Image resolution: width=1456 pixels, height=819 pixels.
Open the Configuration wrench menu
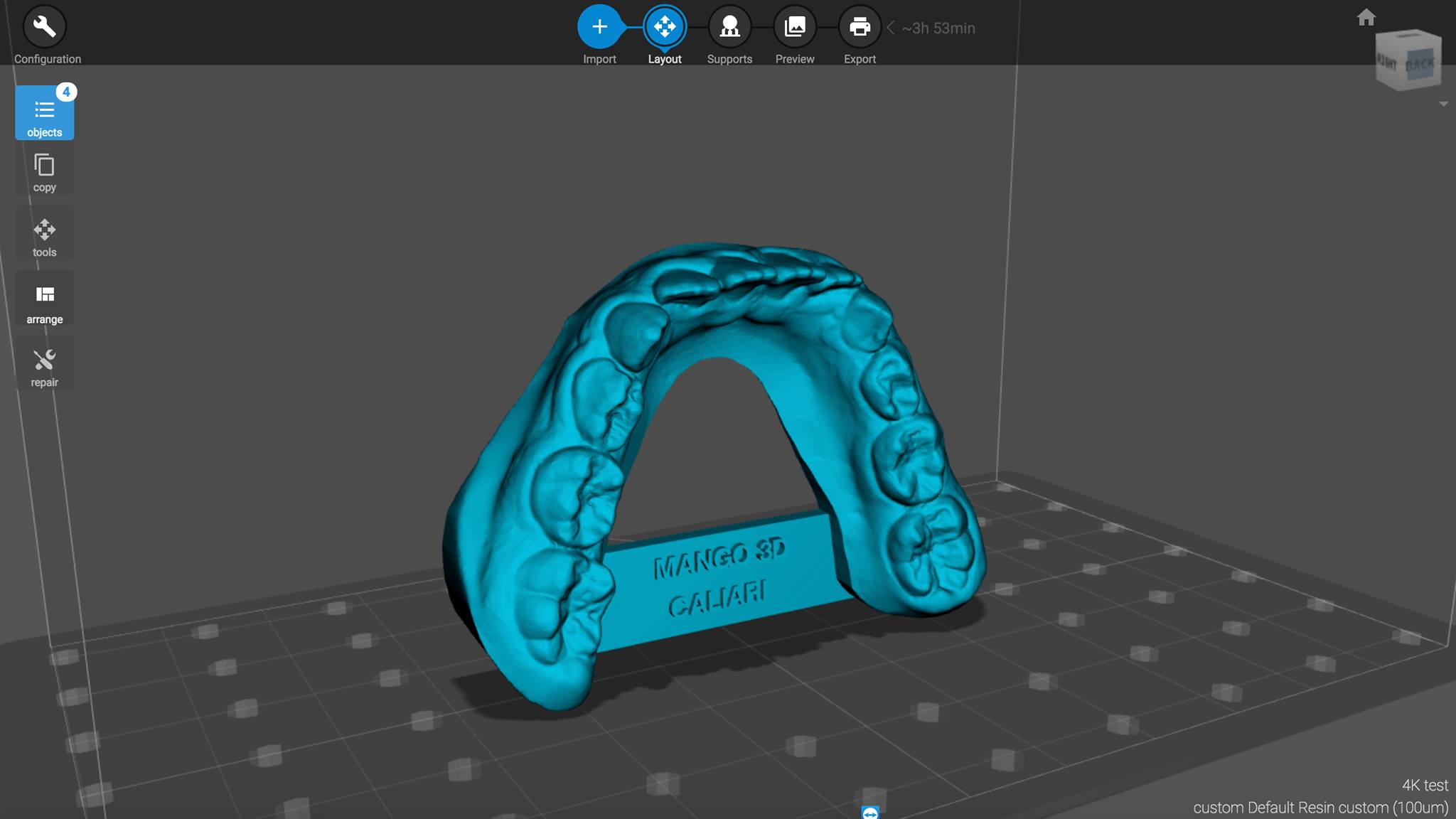pos(45,27)
